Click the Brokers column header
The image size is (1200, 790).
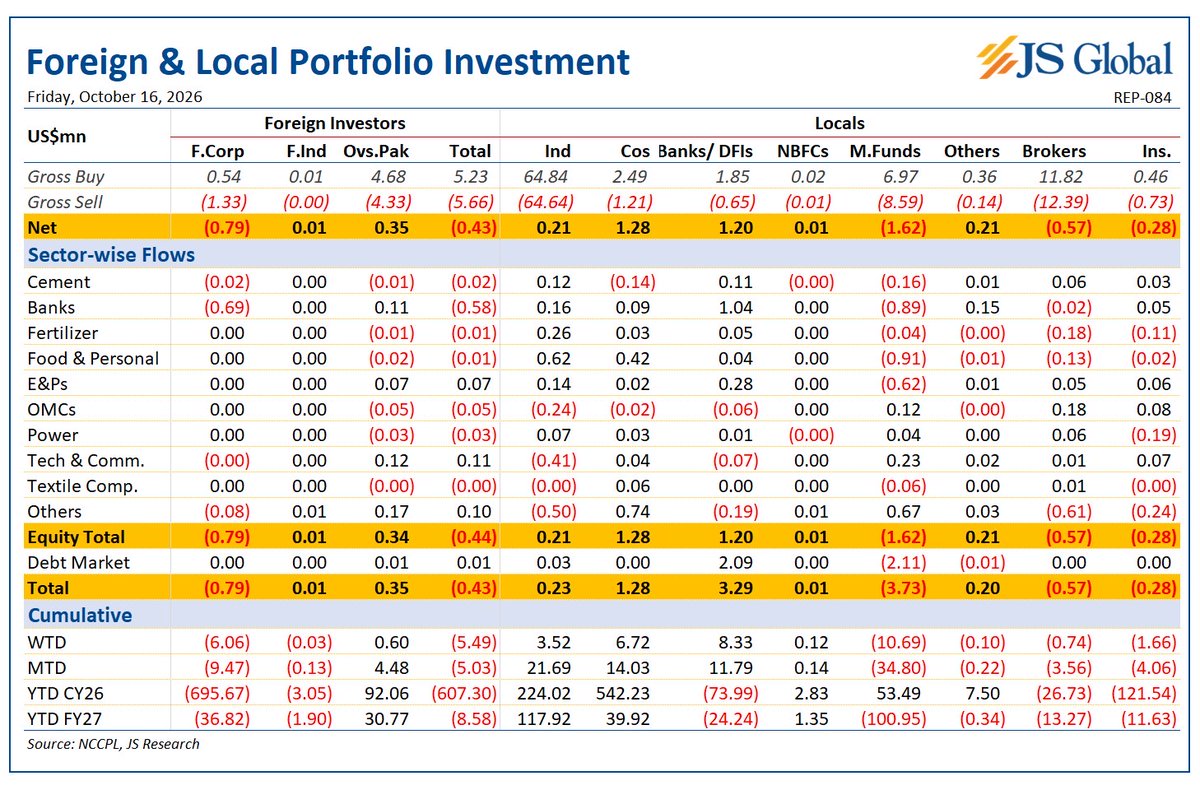(x=1054, y=151)
